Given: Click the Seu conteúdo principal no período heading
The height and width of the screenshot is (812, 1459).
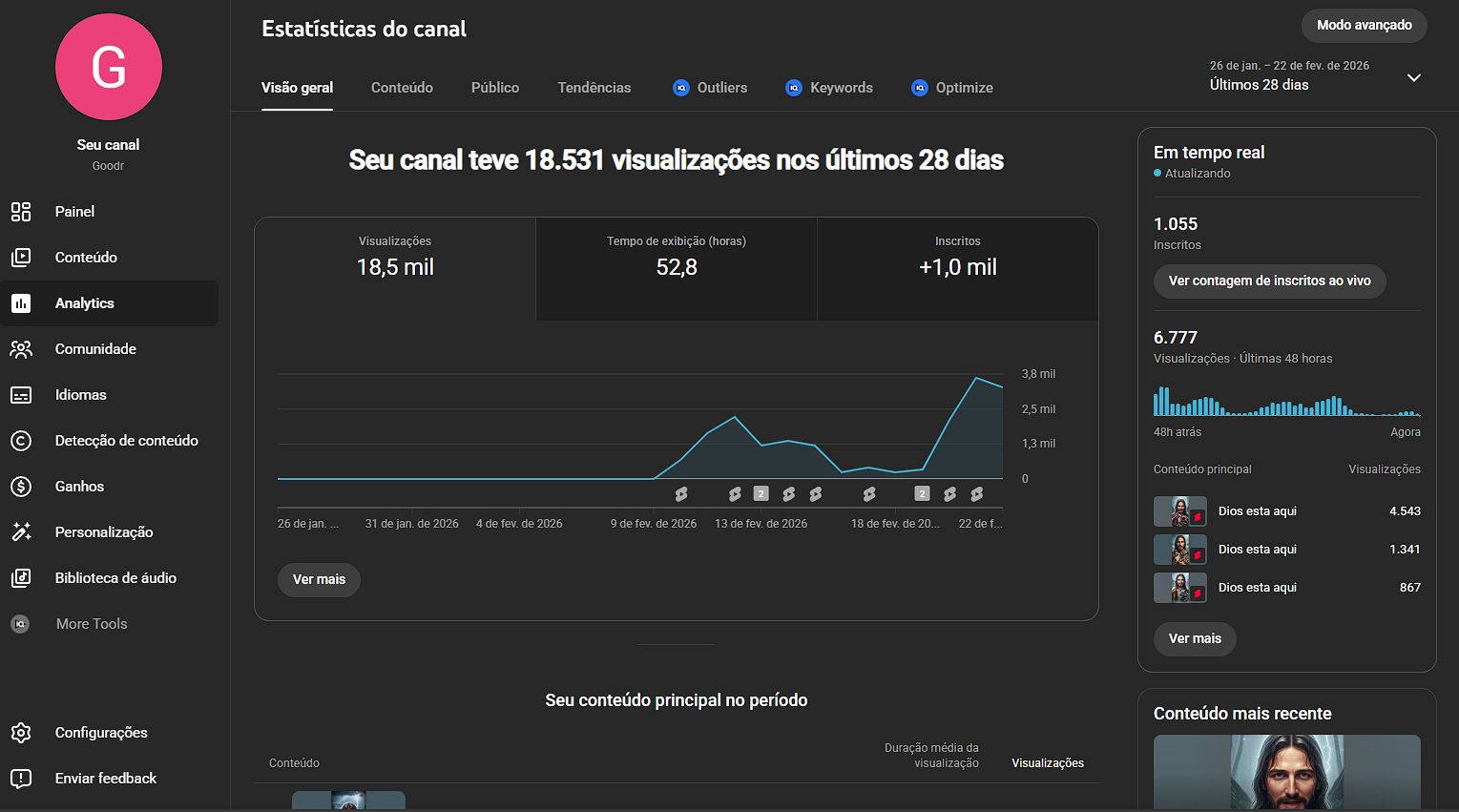Looking at the screenshot, I should coord(677,700).
